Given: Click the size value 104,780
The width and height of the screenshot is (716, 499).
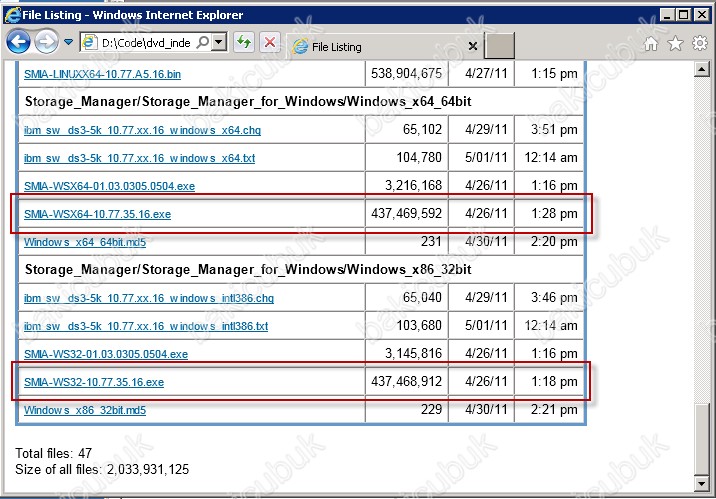Looking at the screenshot, I should pyautogui.click(x=419, y=158).
